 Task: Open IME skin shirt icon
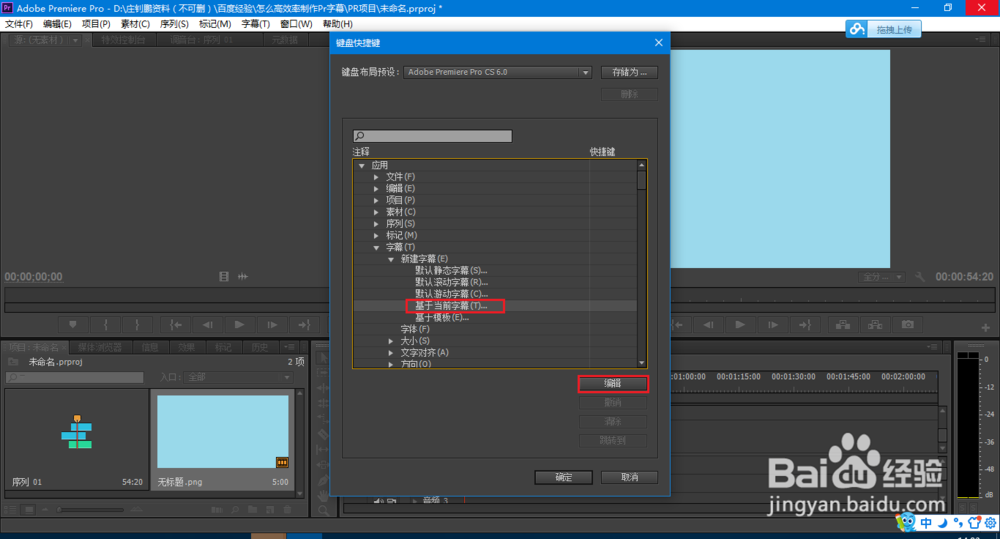974,522
